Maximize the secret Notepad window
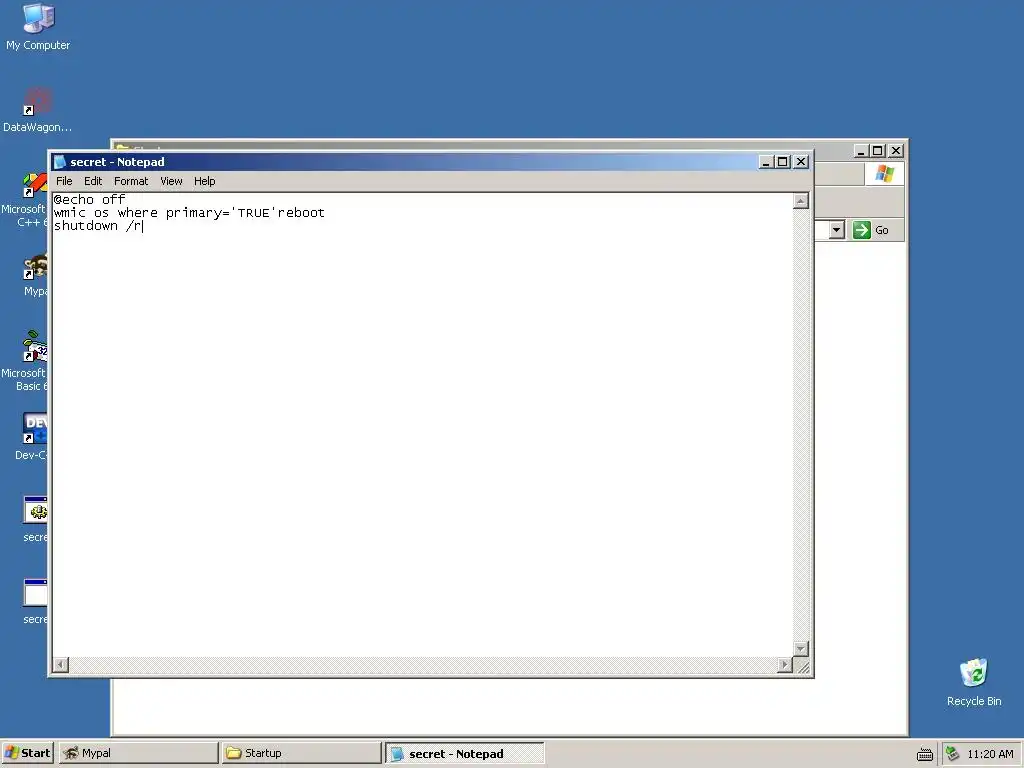 pyautogui.click(x=783, y=162)
